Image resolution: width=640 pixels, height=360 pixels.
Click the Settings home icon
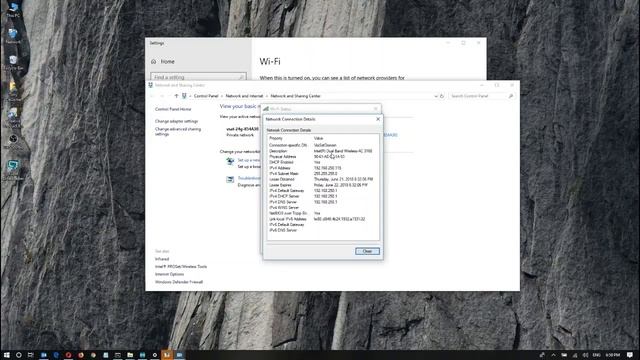(153, 62)
